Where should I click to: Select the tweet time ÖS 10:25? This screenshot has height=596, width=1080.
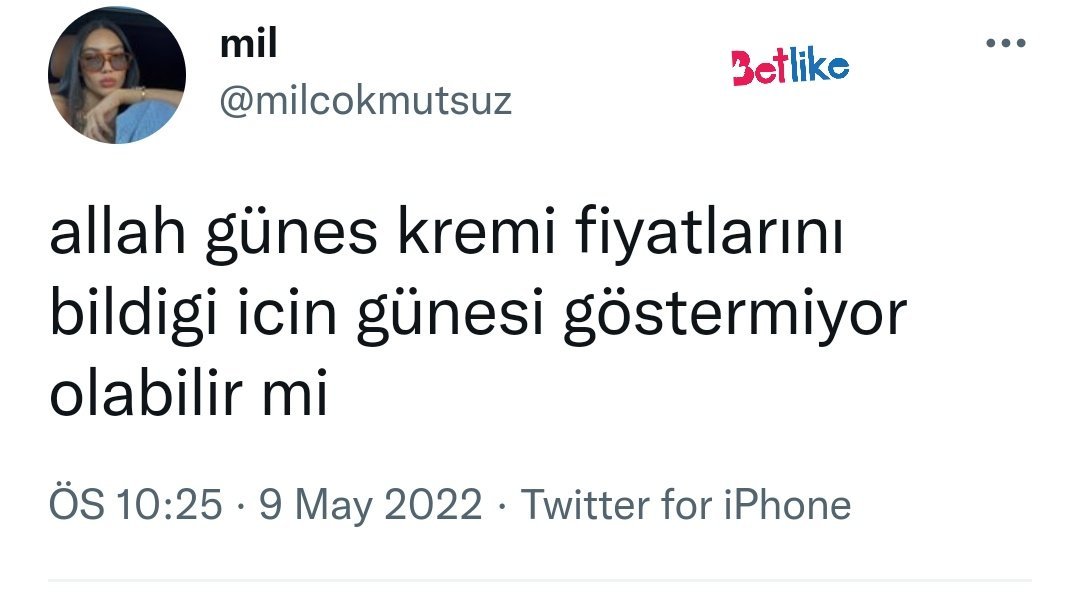click(x=136, y=505)
